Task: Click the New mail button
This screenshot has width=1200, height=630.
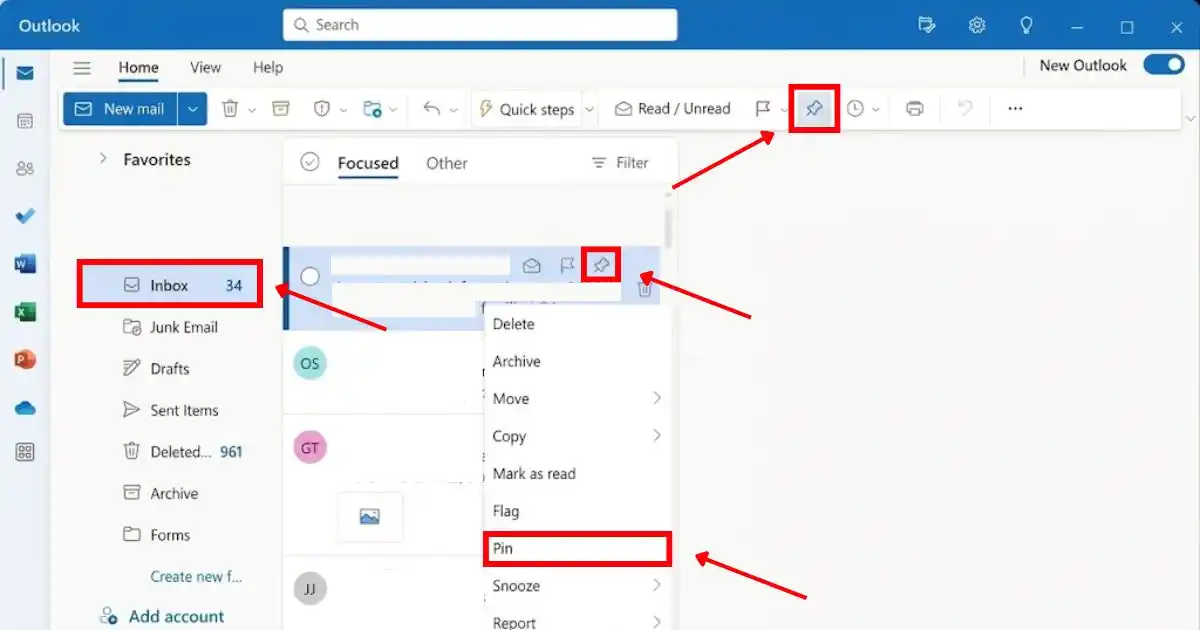Action: (x=120, y=109)
